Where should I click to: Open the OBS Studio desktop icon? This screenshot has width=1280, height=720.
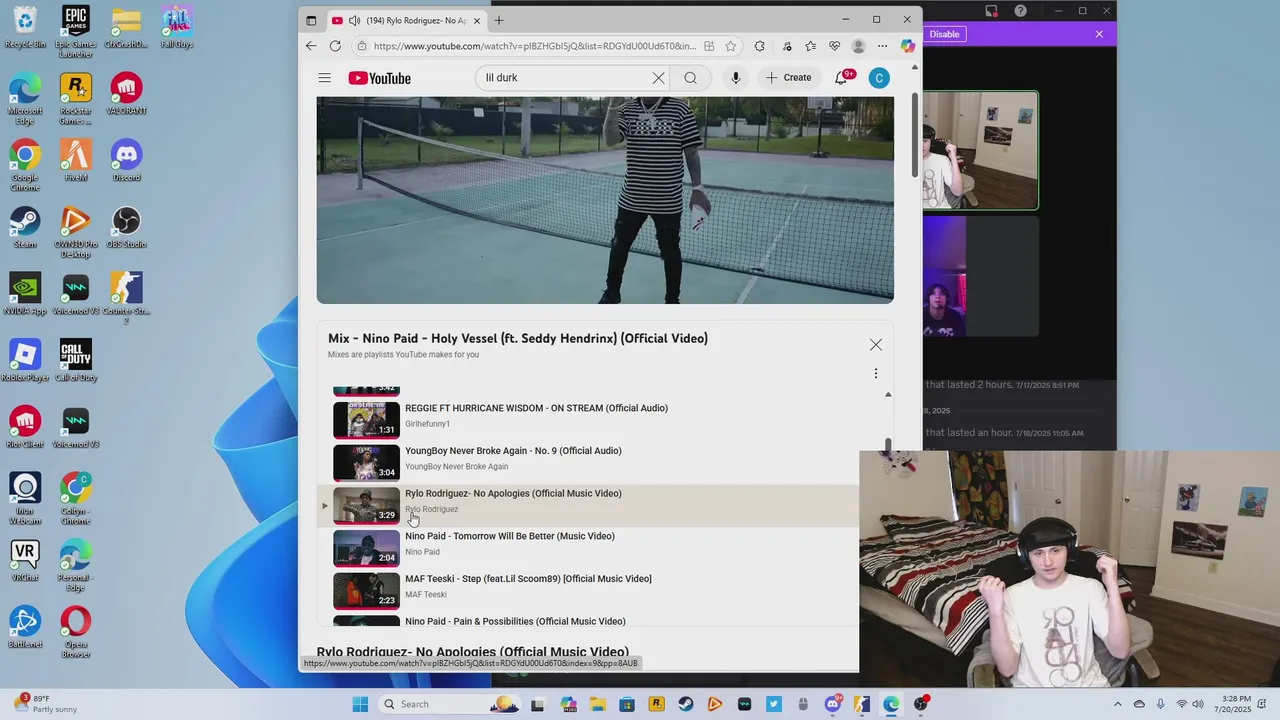point(126,227)
